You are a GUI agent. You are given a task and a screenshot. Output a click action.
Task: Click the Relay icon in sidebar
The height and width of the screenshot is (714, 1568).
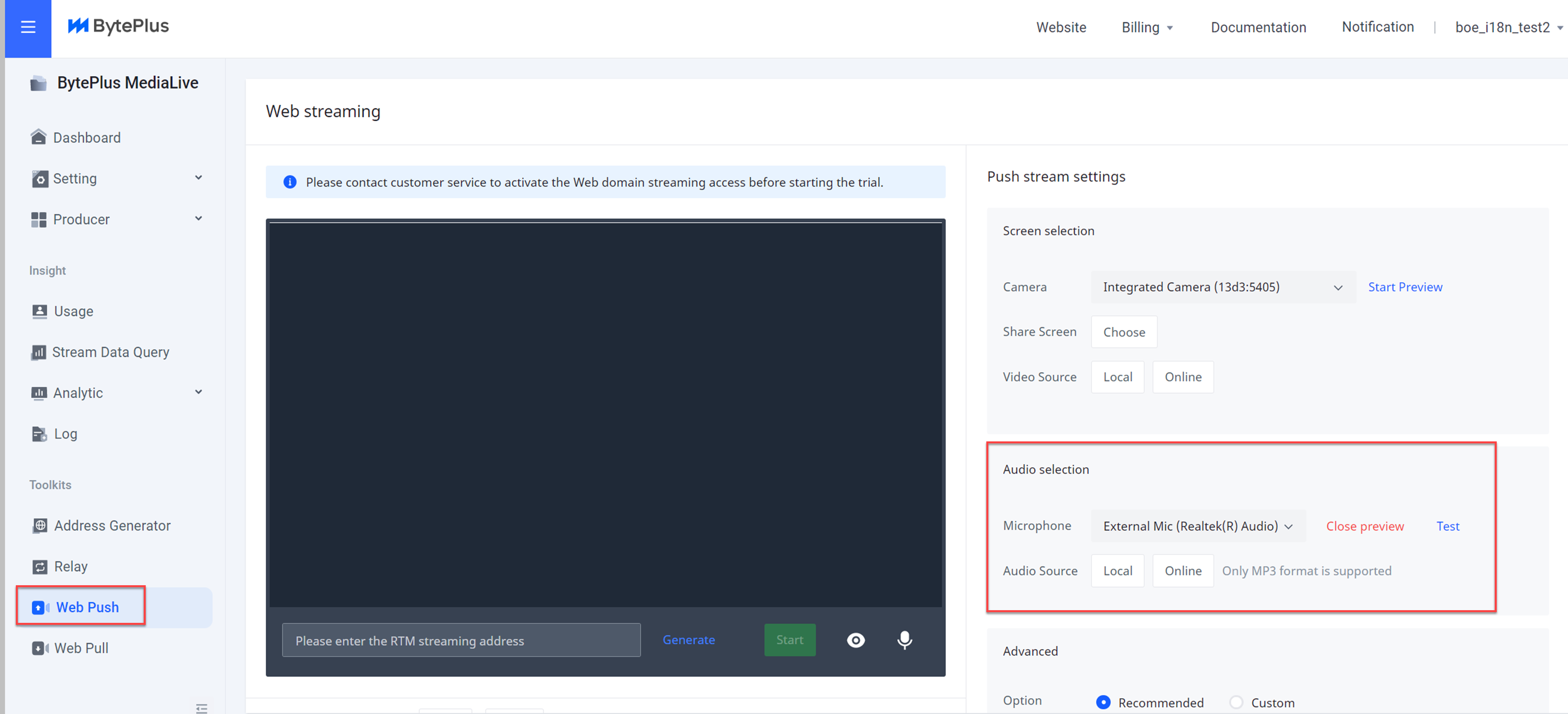click(40, 567)
